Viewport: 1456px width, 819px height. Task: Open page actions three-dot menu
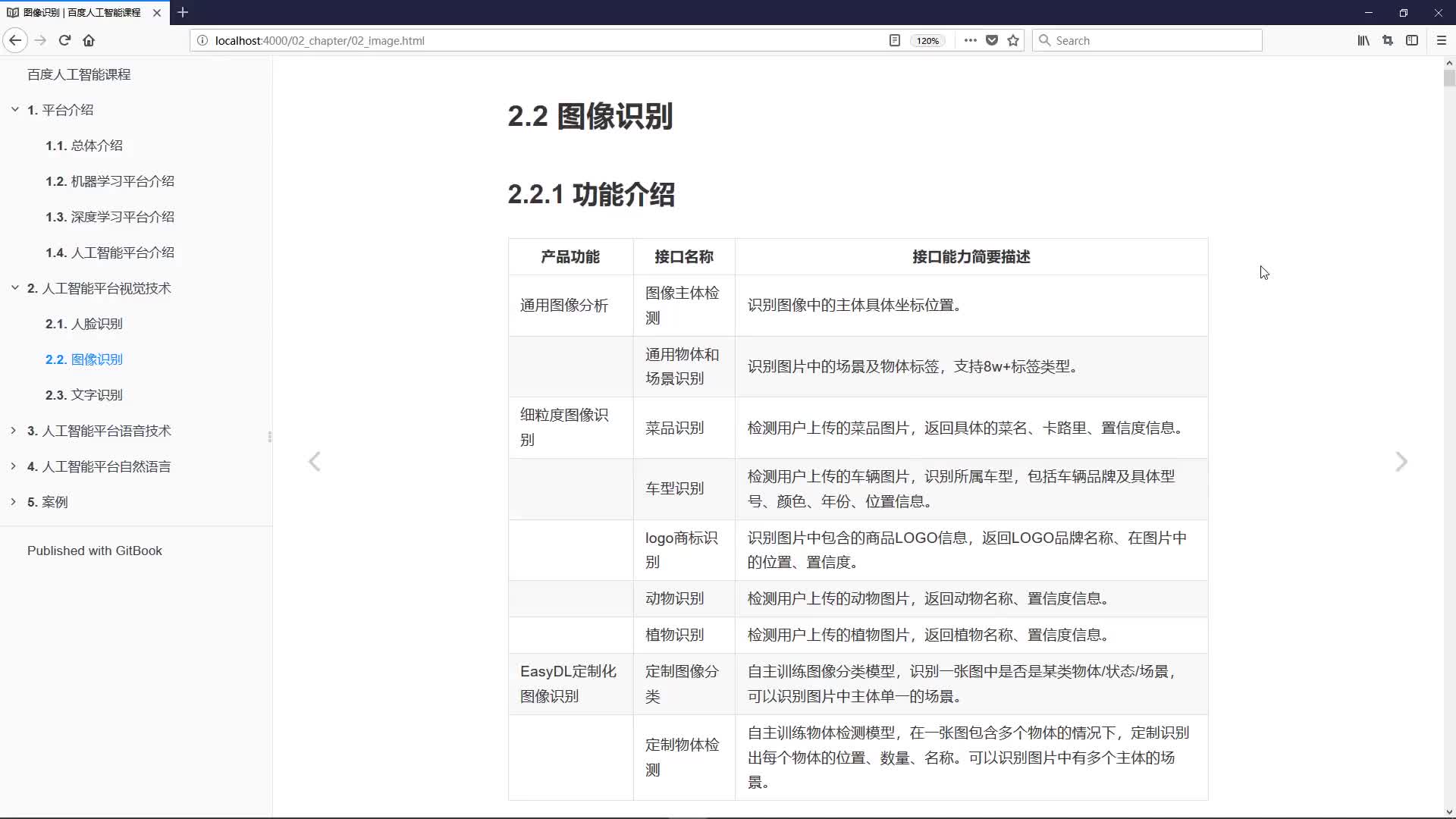(x=970, y=40)
